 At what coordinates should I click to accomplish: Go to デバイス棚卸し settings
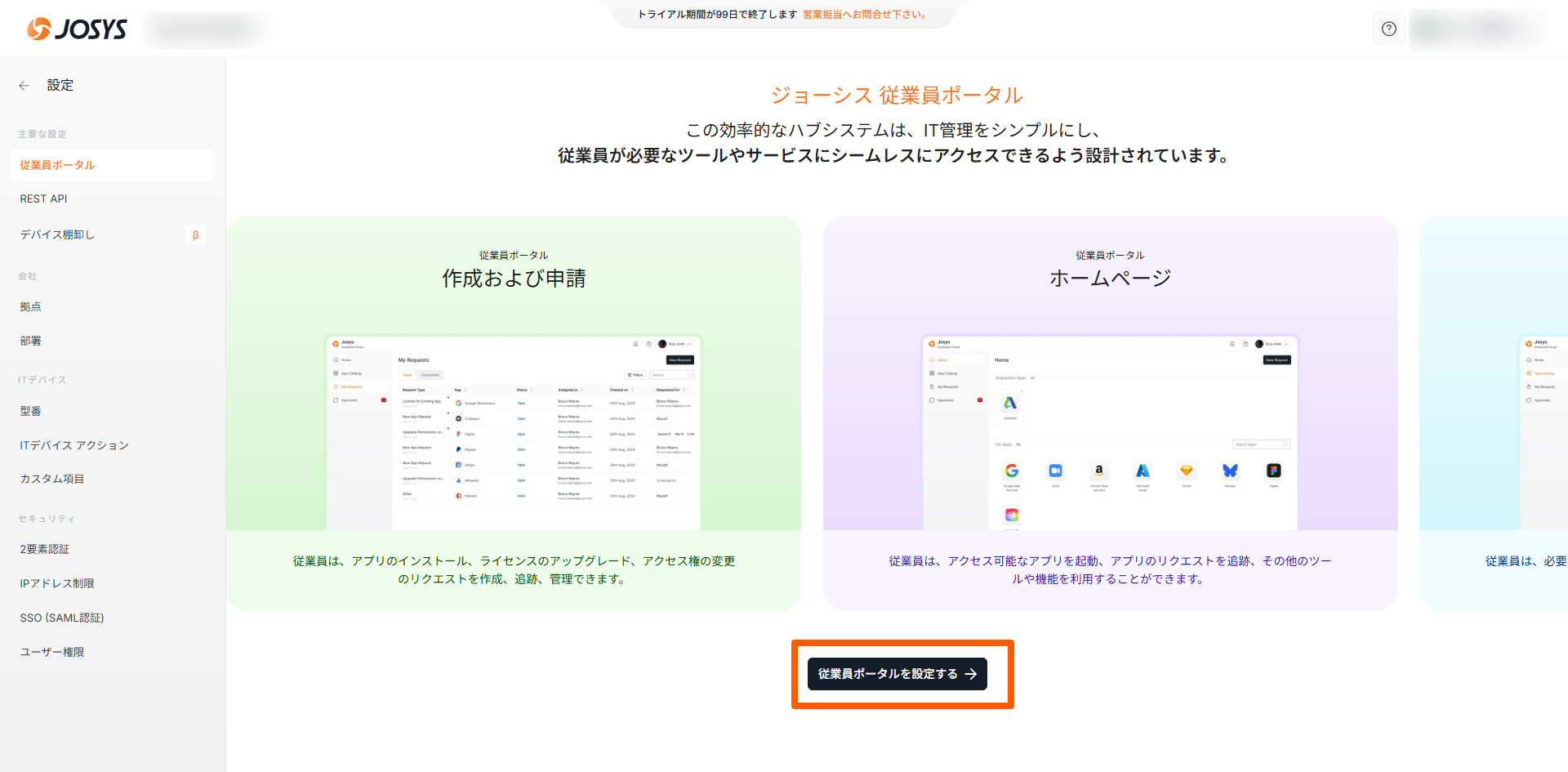pos(57,235)
